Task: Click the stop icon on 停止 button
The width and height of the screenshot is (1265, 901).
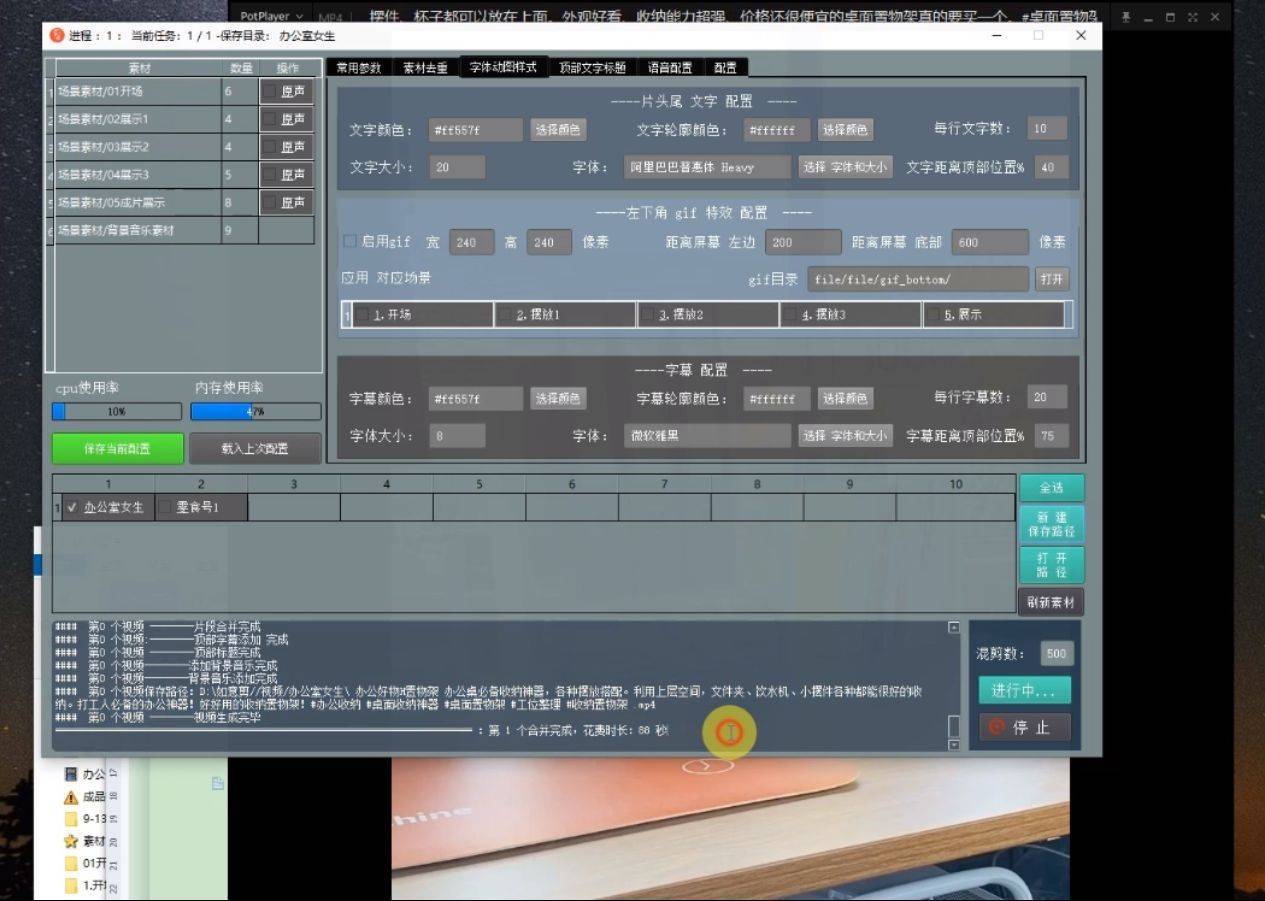Action: click(996, 727)
